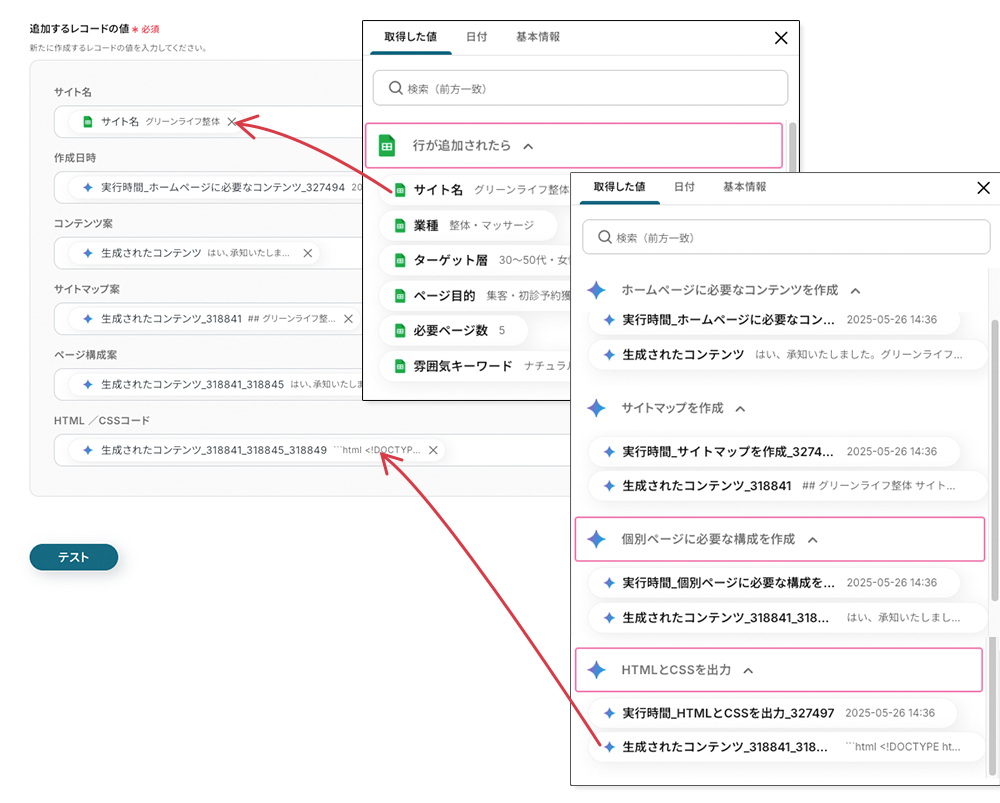Click AI sparkle icon beside HTMLとCSSを出力

pos(596,670)
